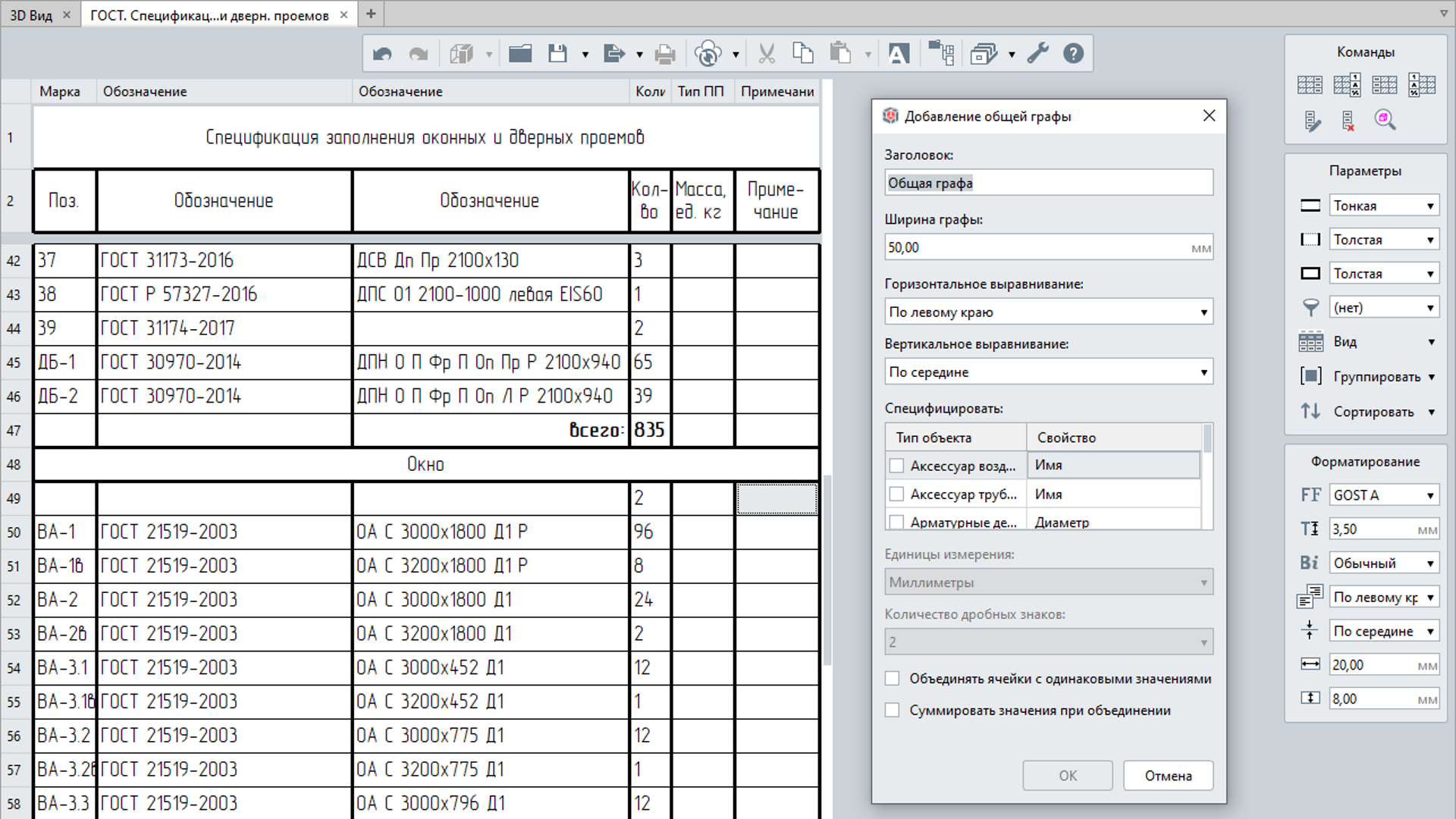The height and width of the screenshot is (819, 1456).
Task: Click the delete column icon with red X
Action: (1348, 121)
